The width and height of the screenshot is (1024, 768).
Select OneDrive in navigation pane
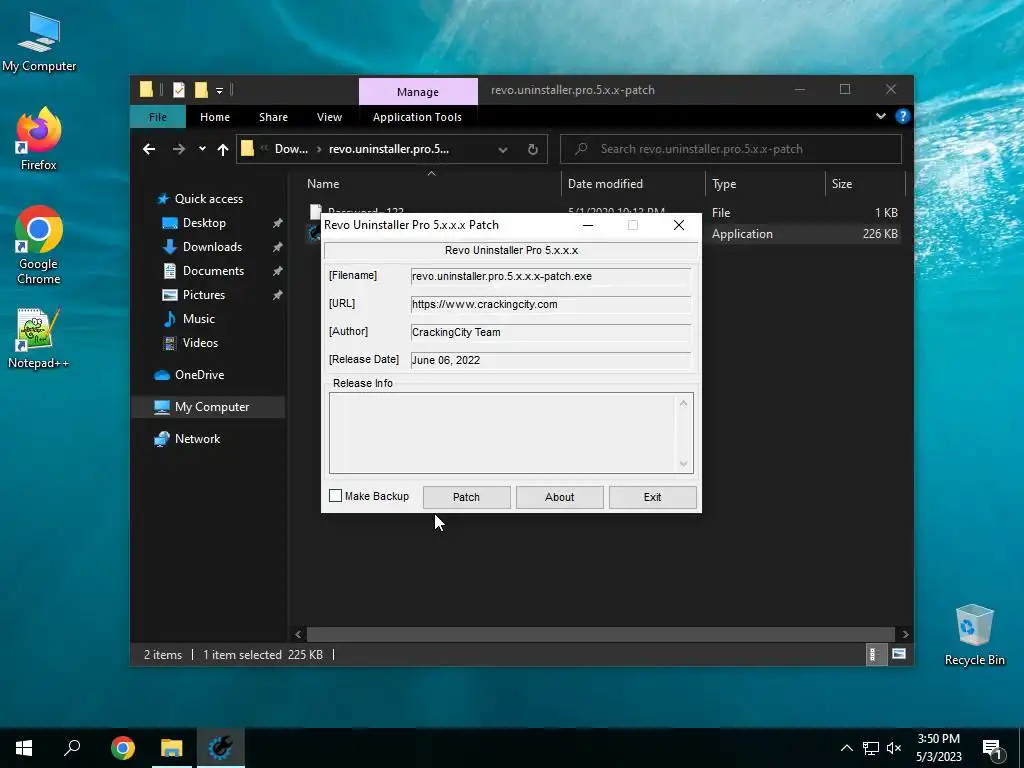point(199,375)
